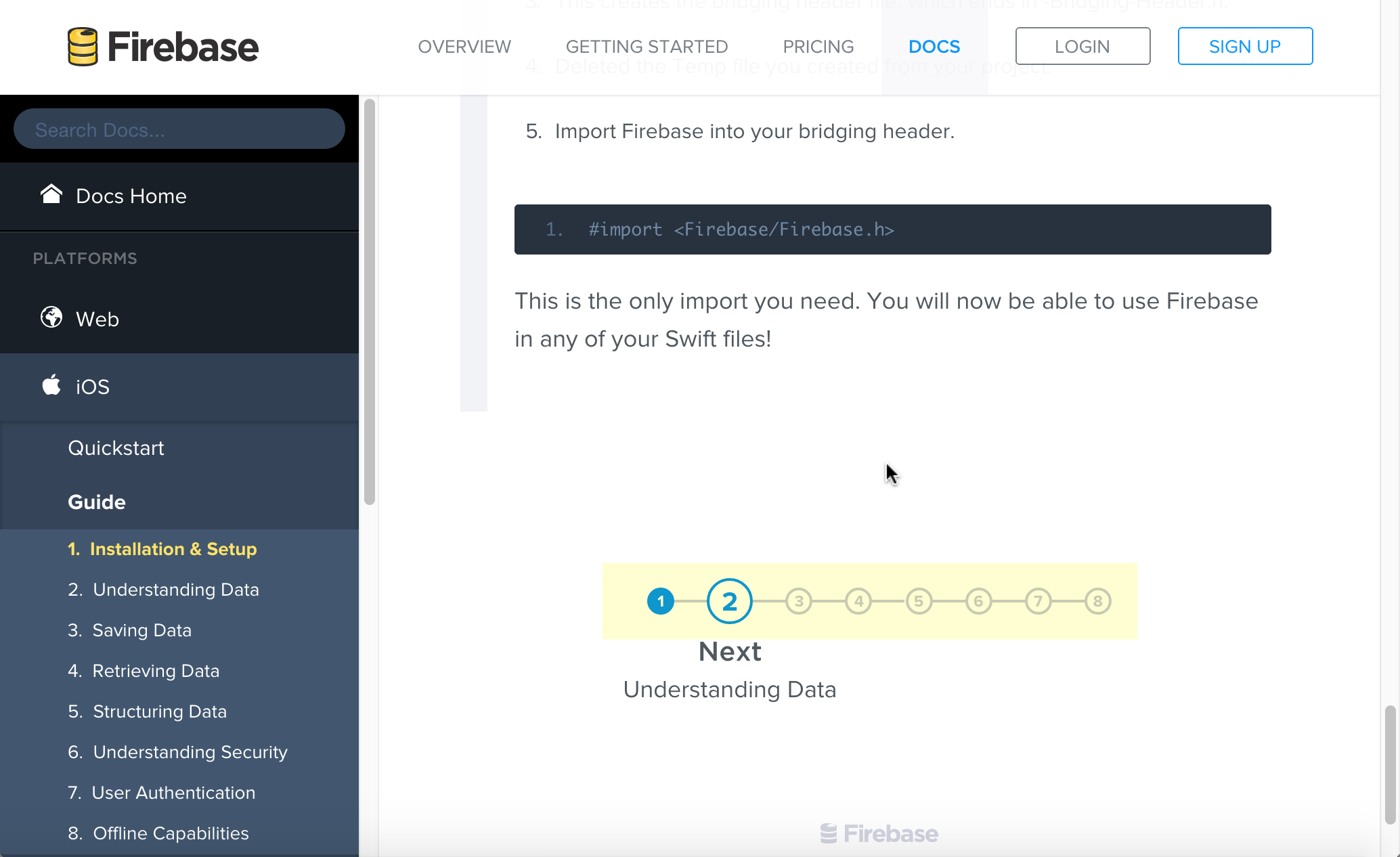This screenshot has width=1400, height=857.
Task: Open 6. Understanding Security chapter
Action: 177,752
